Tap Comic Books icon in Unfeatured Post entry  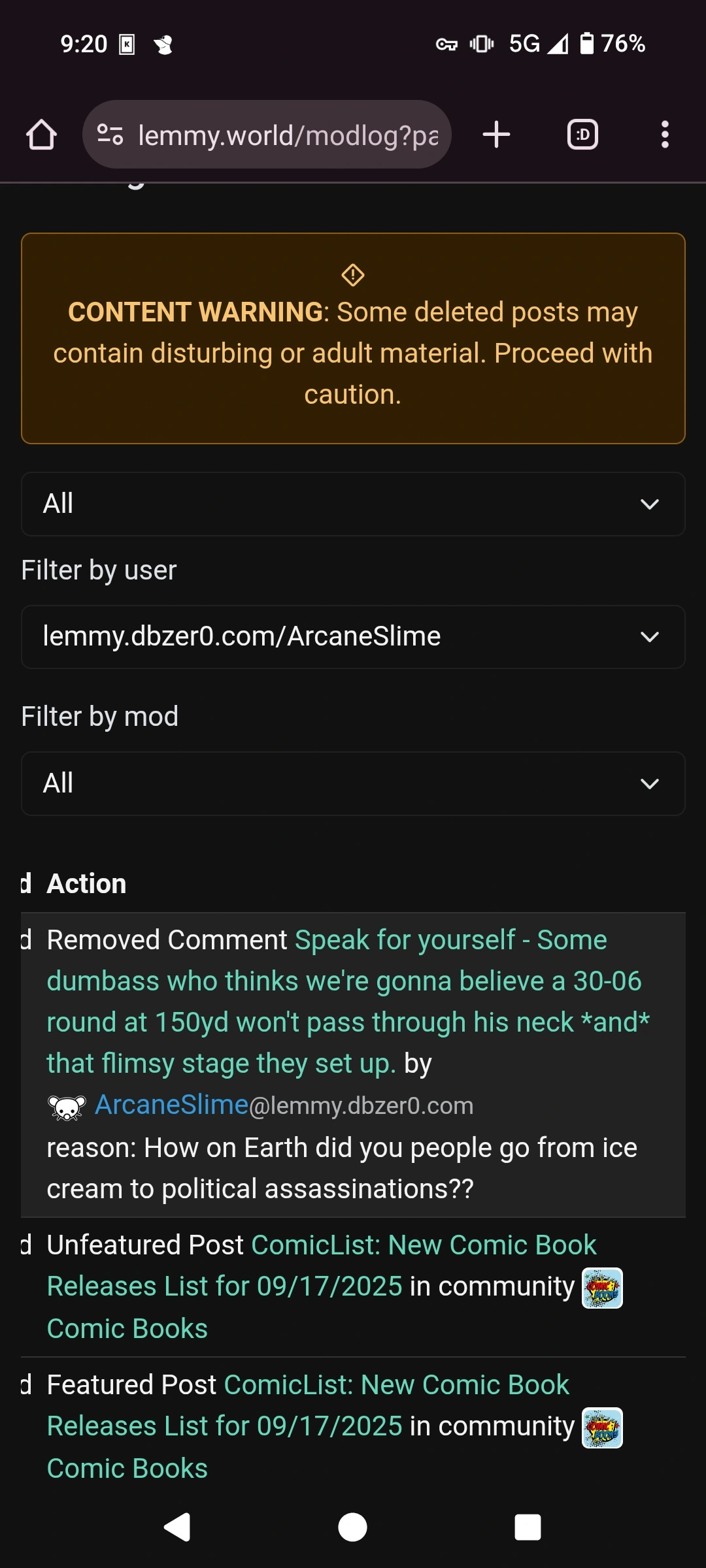(602, 1288)
